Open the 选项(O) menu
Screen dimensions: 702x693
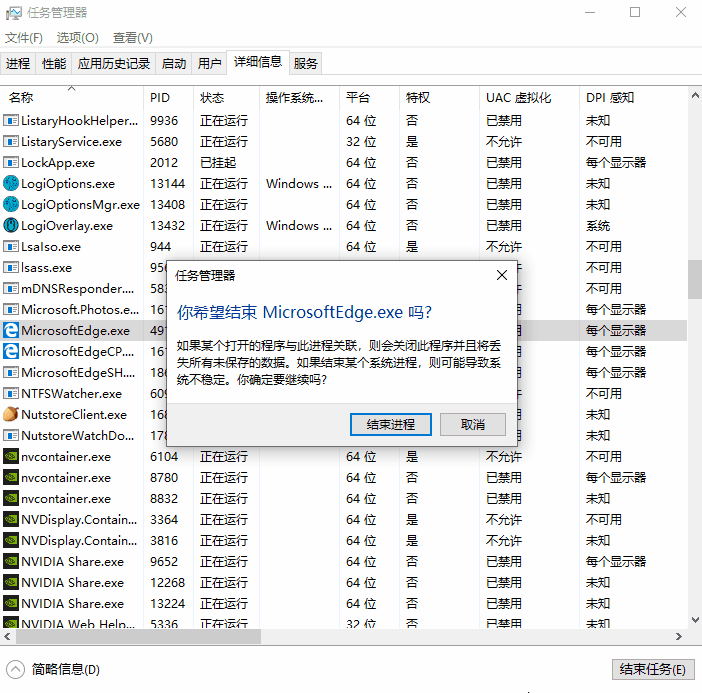tap(77, 38)
